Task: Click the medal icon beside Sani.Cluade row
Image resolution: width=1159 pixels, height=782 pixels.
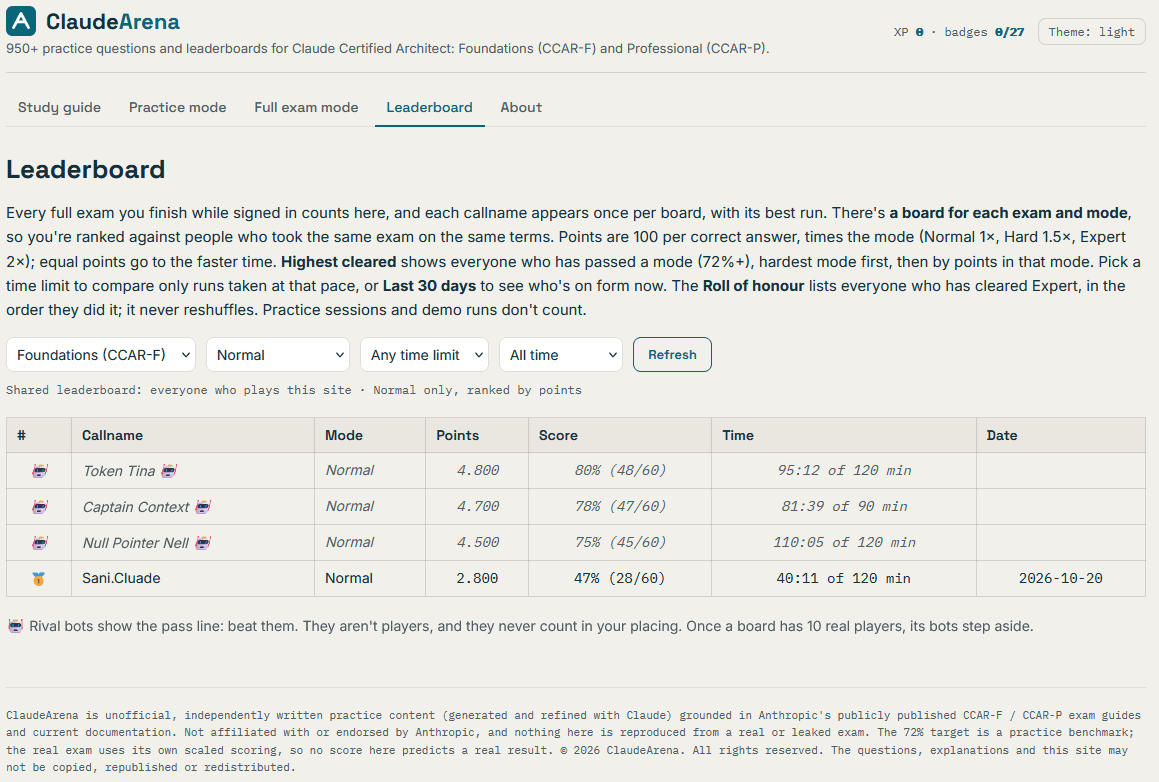Action: (x=38, y=579)
